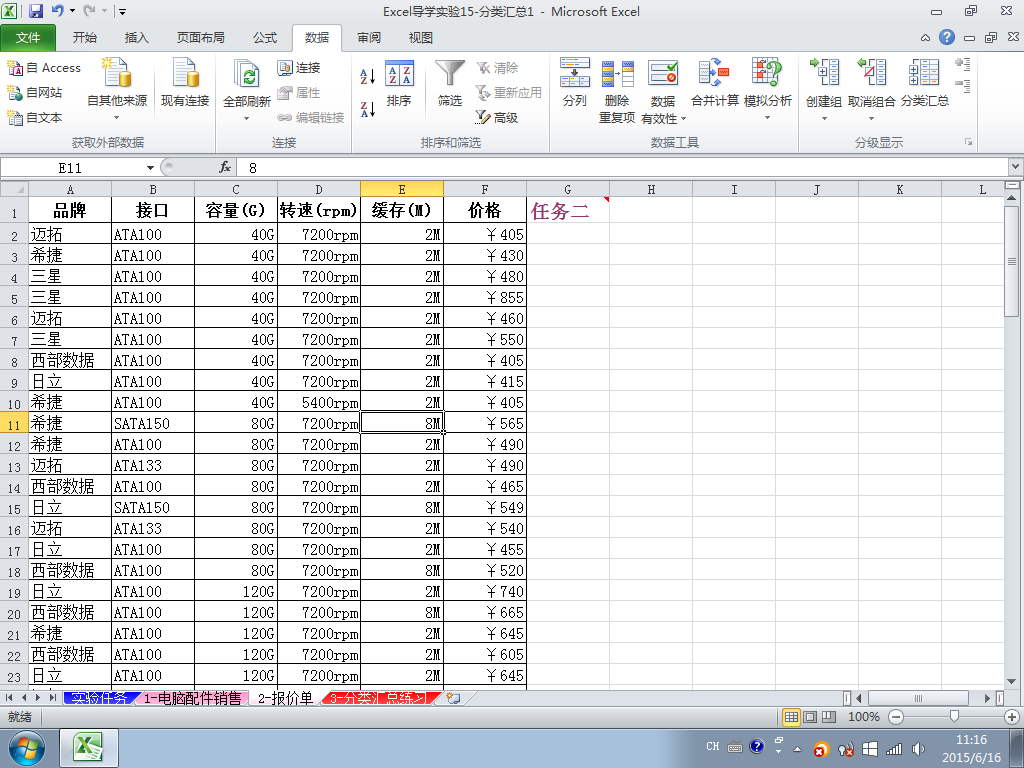Viewport: 1024px width, 768px height.
Task: Open the Sort (排序) dialog
Action: click(399, 83)
